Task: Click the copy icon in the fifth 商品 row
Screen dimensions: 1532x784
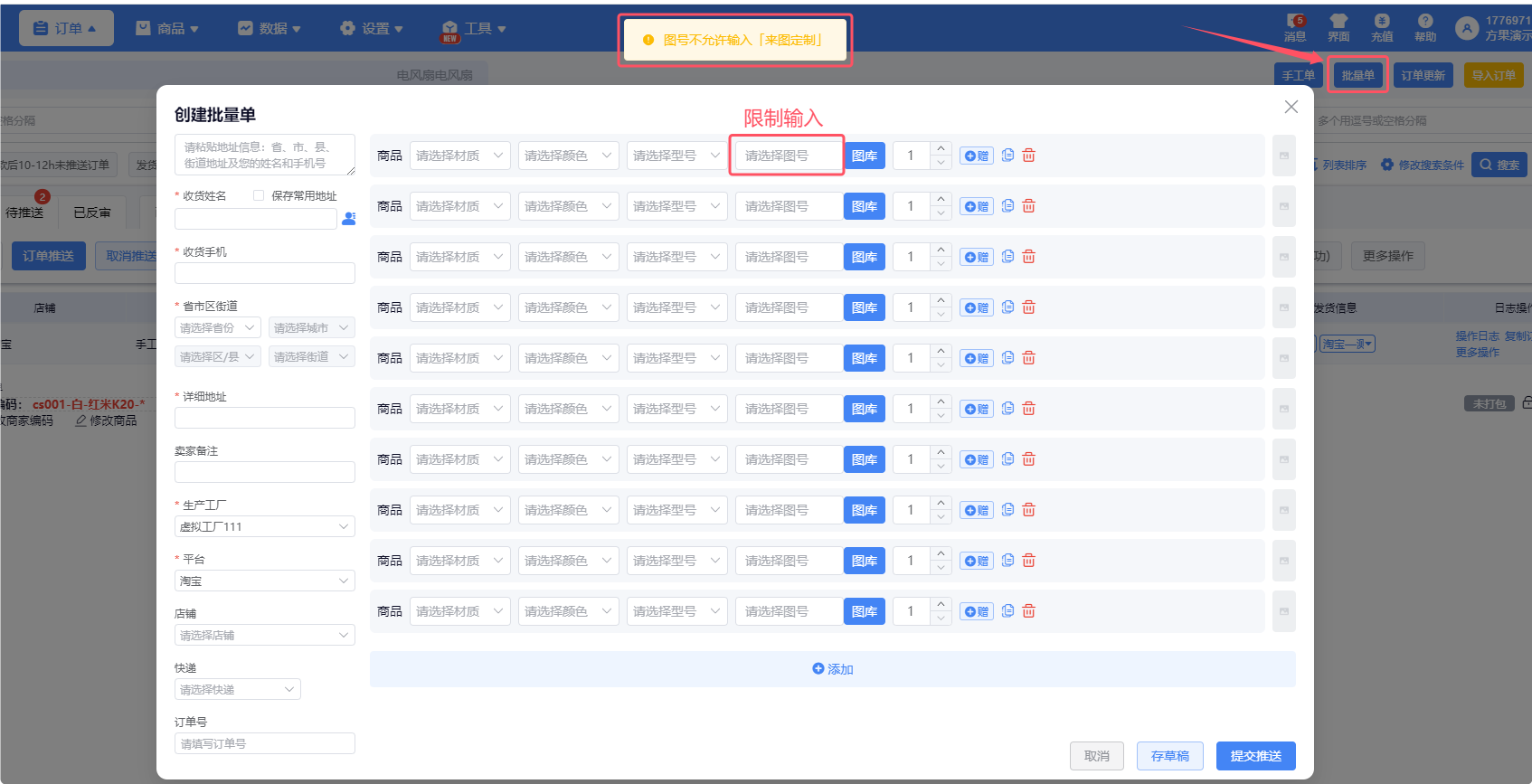Action: (1007, 358)
